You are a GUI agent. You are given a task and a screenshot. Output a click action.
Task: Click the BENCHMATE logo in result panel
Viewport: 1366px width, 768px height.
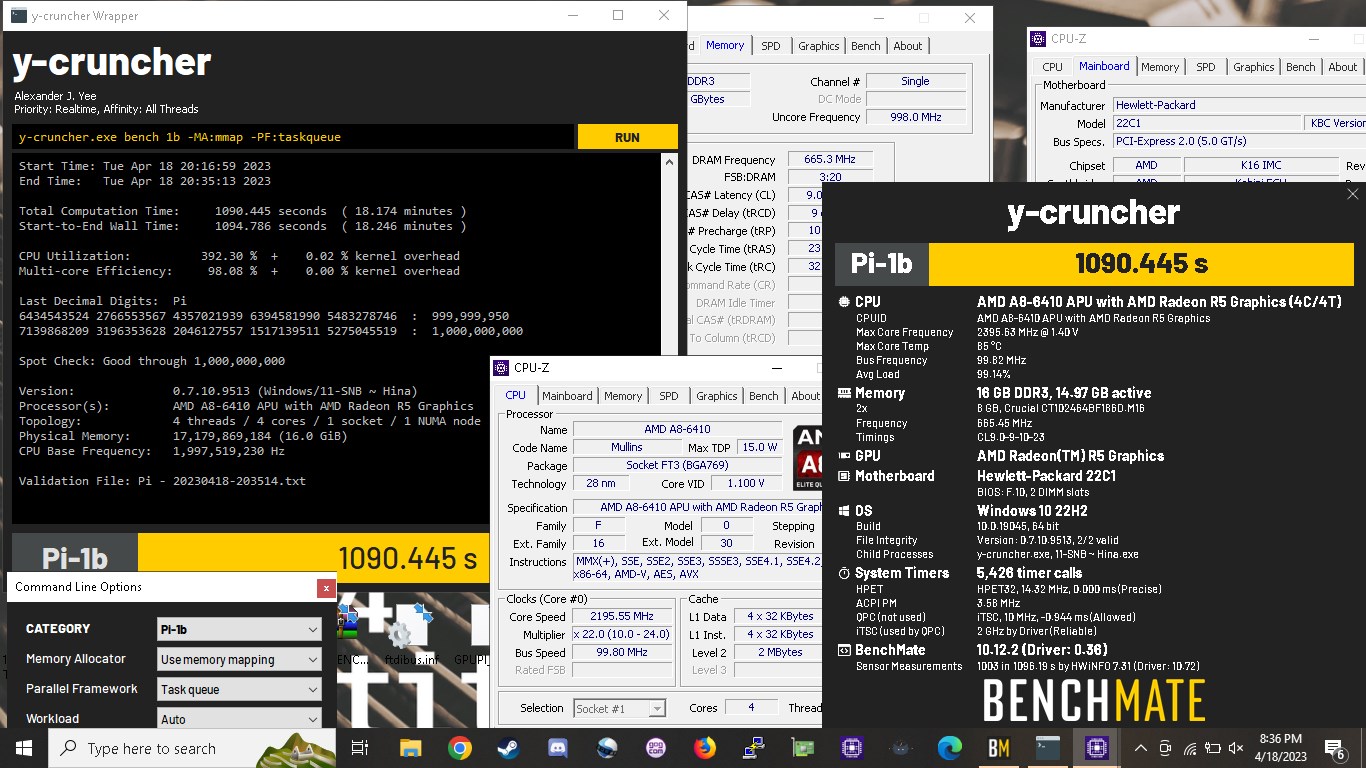point(1094,700)
